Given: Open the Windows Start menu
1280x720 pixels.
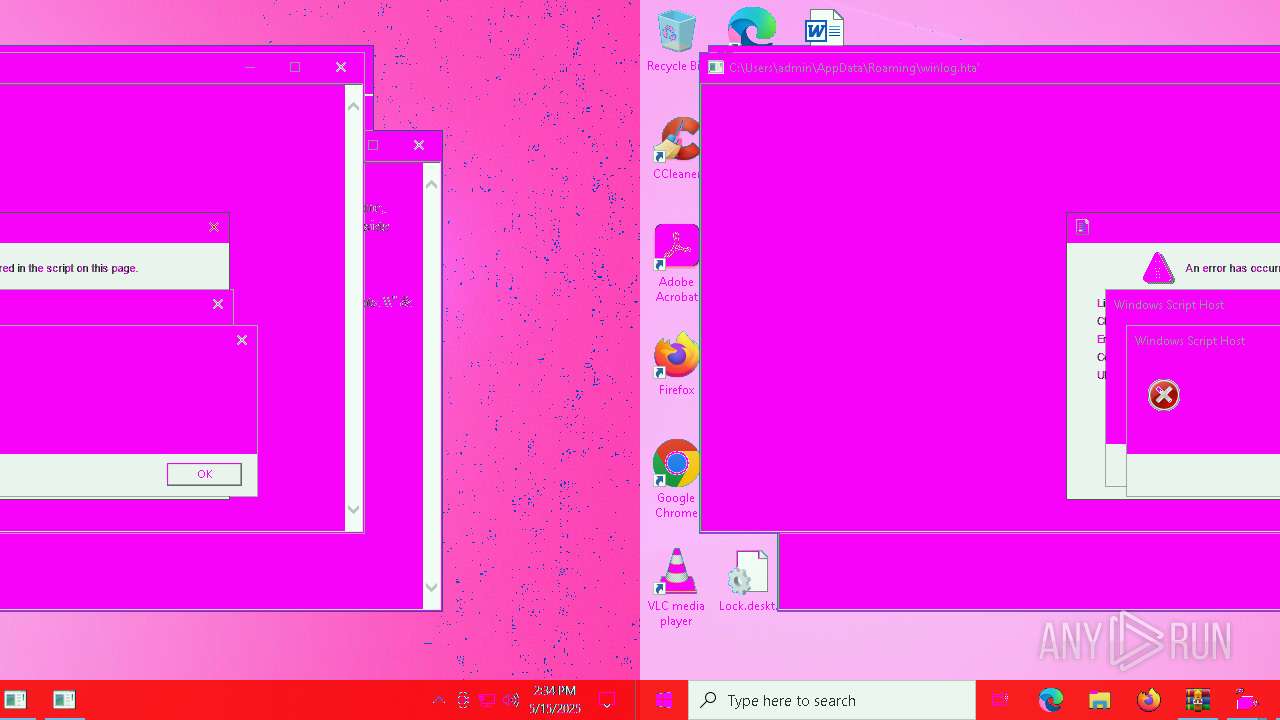Looking at the screenshot, I should point(664,700).
